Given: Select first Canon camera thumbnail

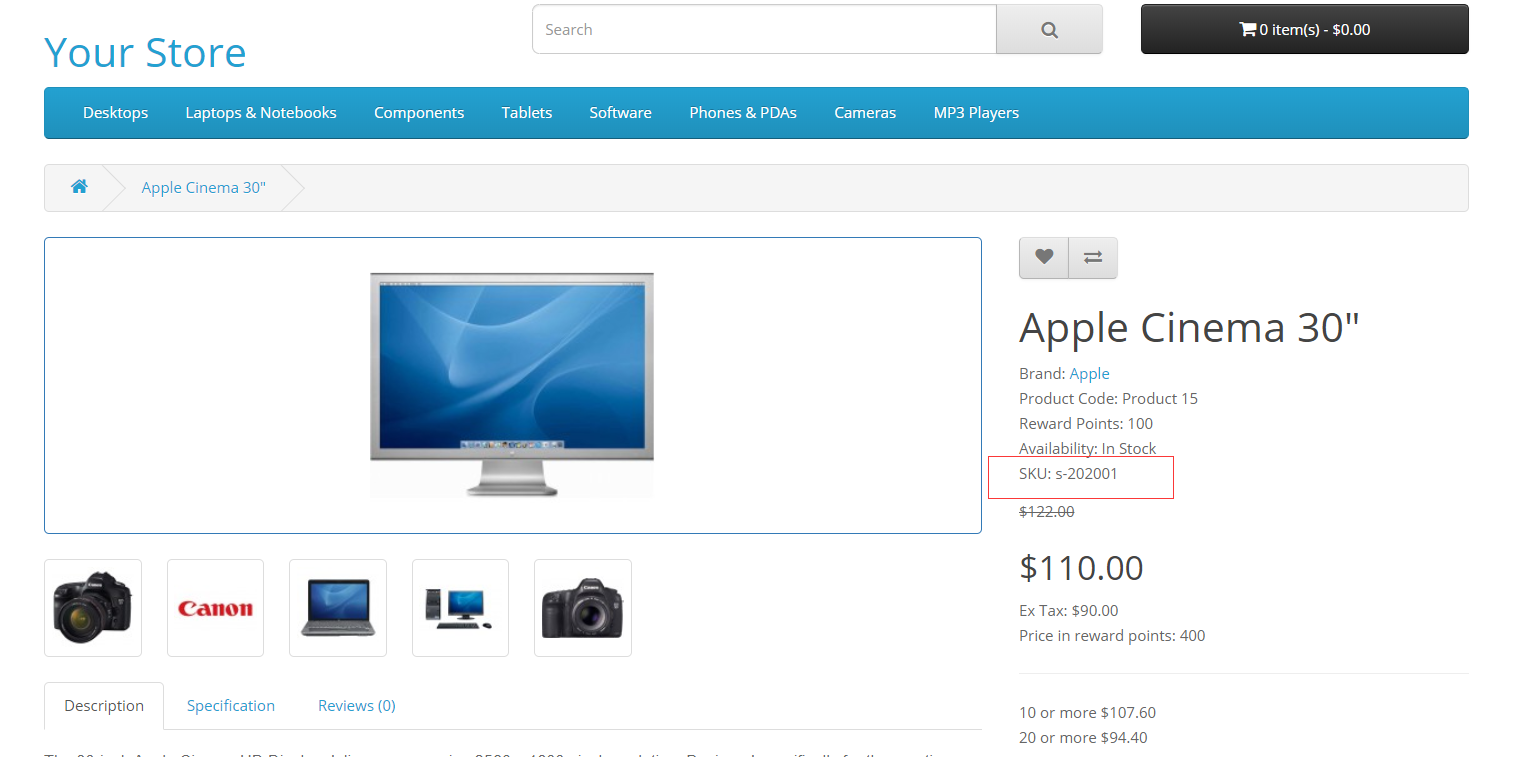Looking at the screenshot, I should pos(93,608).
